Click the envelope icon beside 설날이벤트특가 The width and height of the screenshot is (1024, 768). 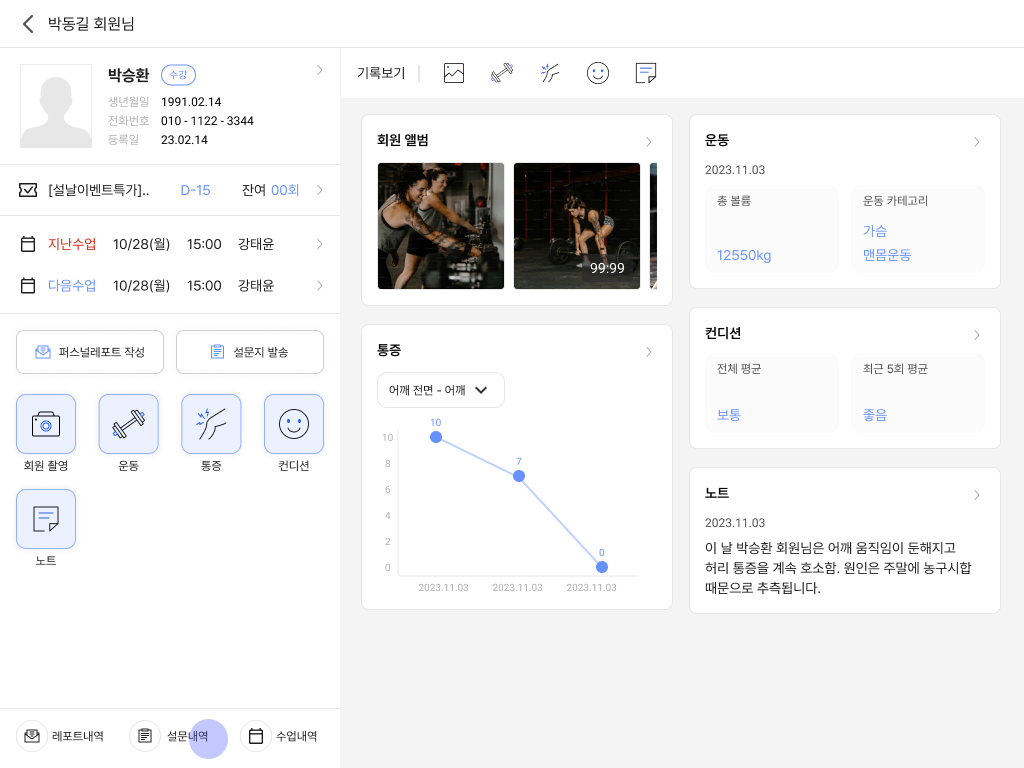pyautogui.click(x=28, y=190)
